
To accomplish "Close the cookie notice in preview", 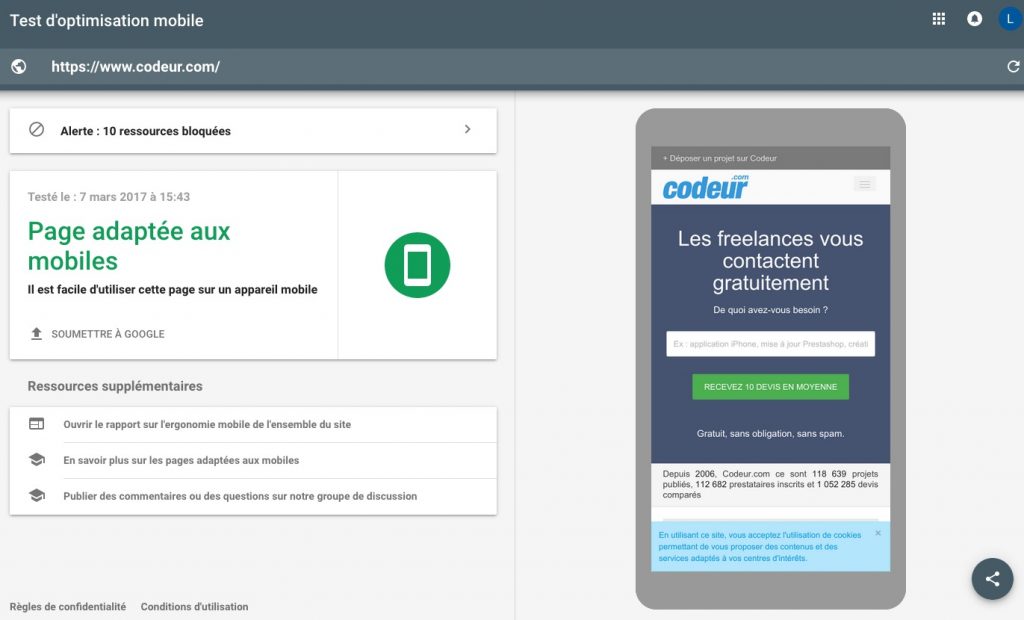I will click(878, 533).
